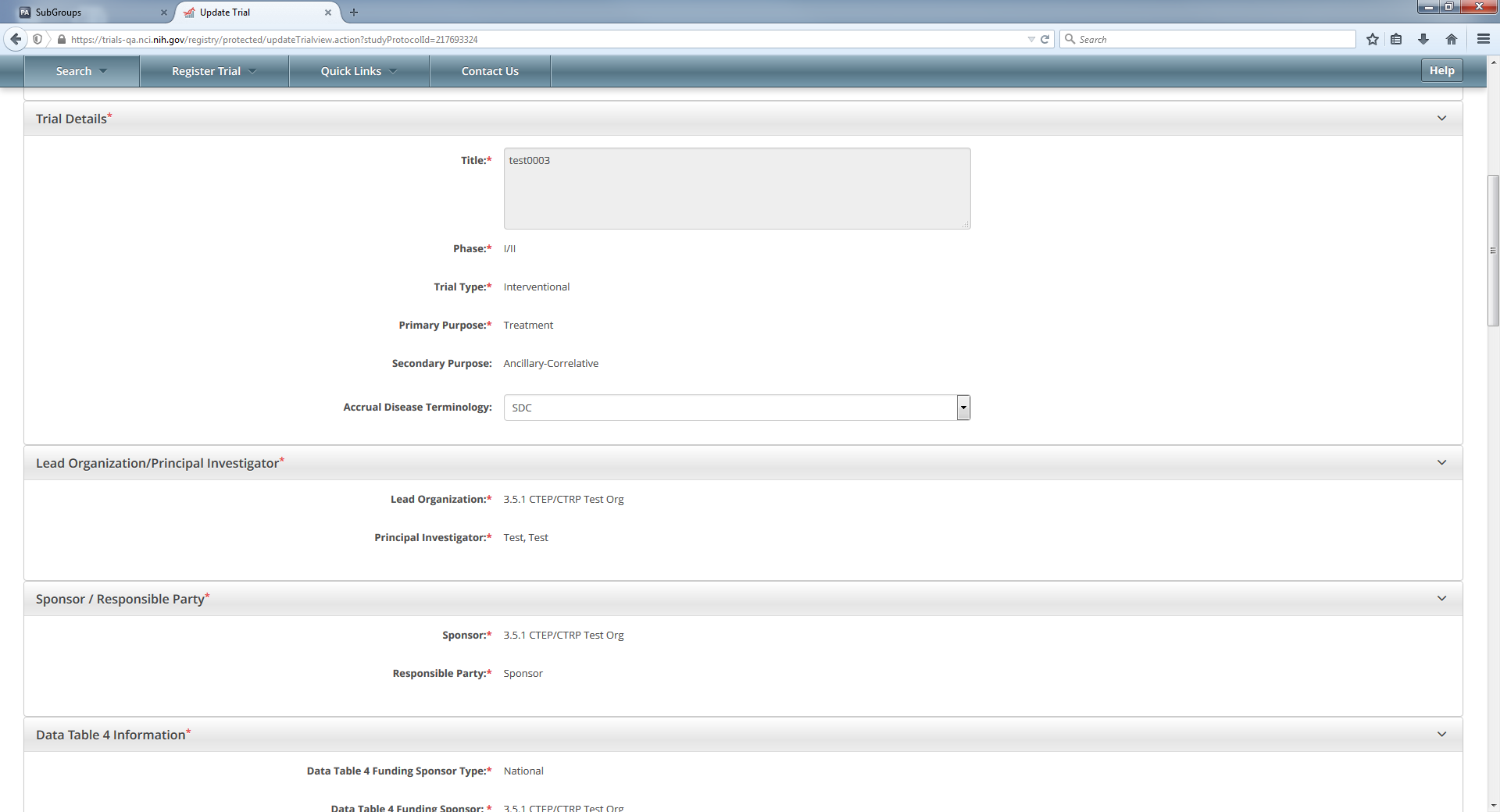Collapse Data Table 4 Information section
The width and height of the screenshot is (1500, 812).
(x=1441, y=735)
